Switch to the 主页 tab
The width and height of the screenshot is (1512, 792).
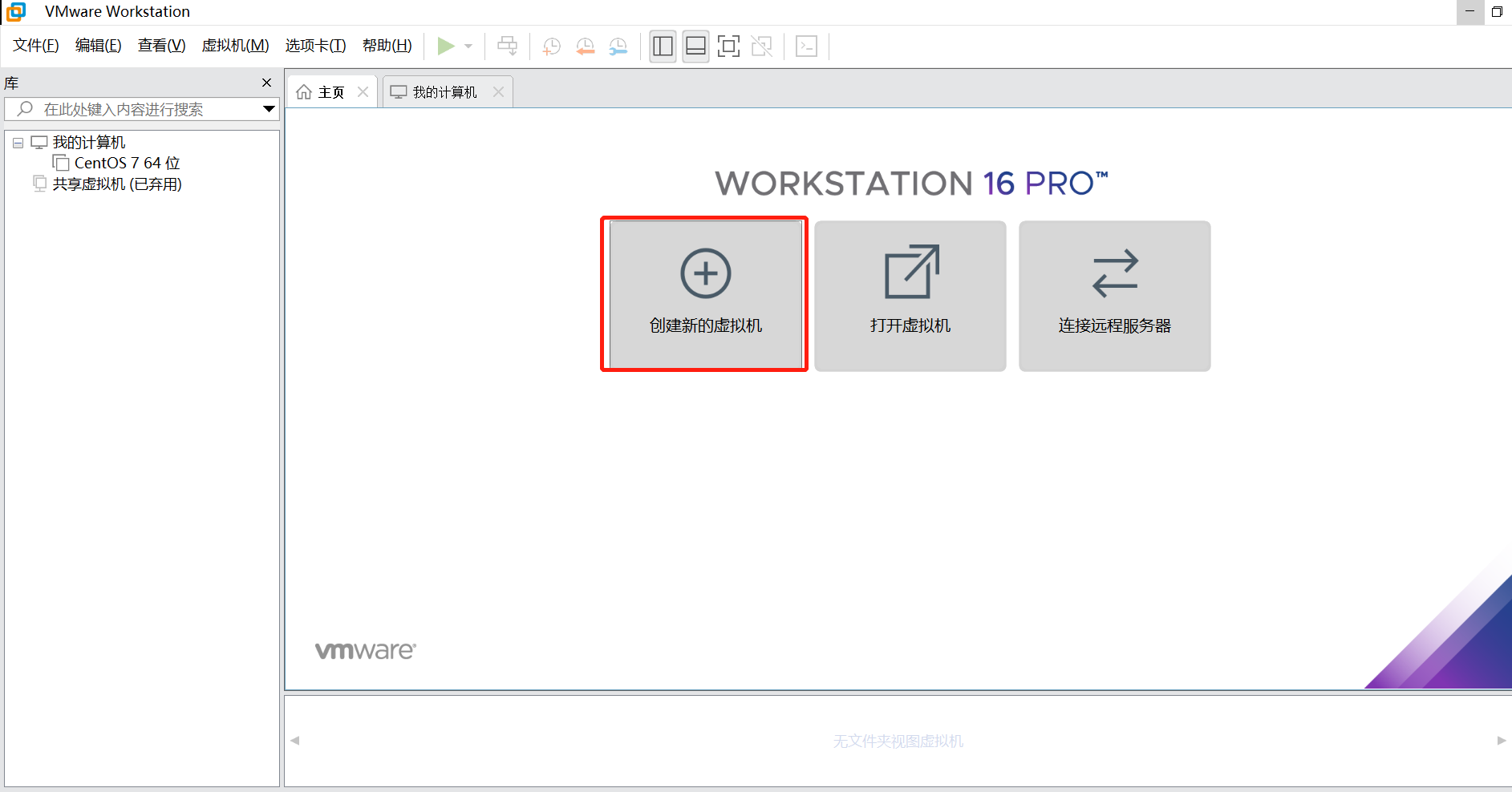tap(331, 92)
